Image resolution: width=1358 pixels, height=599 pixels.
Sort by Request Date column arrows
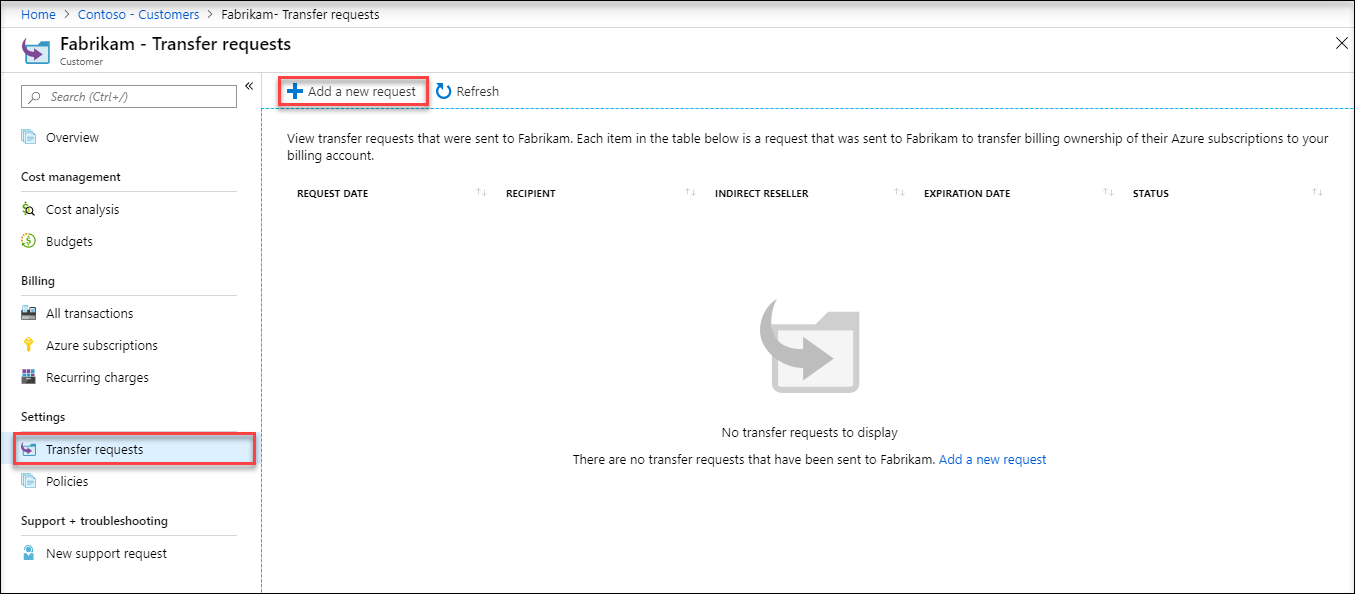(482, 192)
